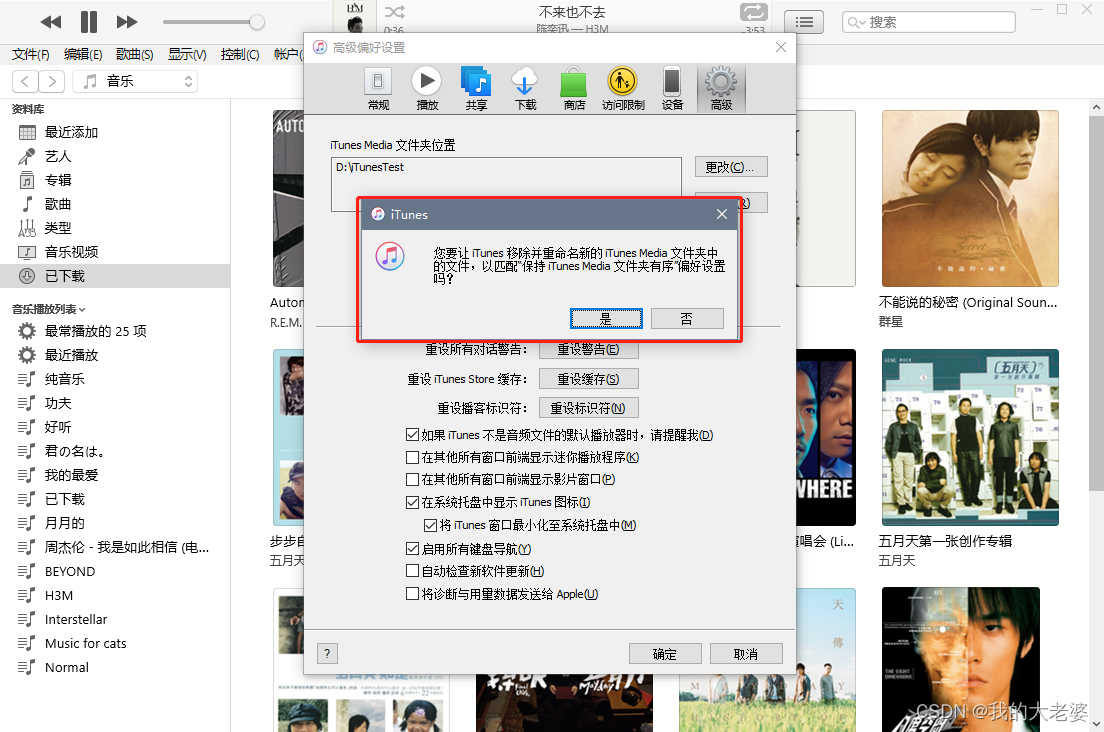1104x732 pixels.
Task: Enable 自动检查新软件更新 checkbox
Action: coord(413,571)
